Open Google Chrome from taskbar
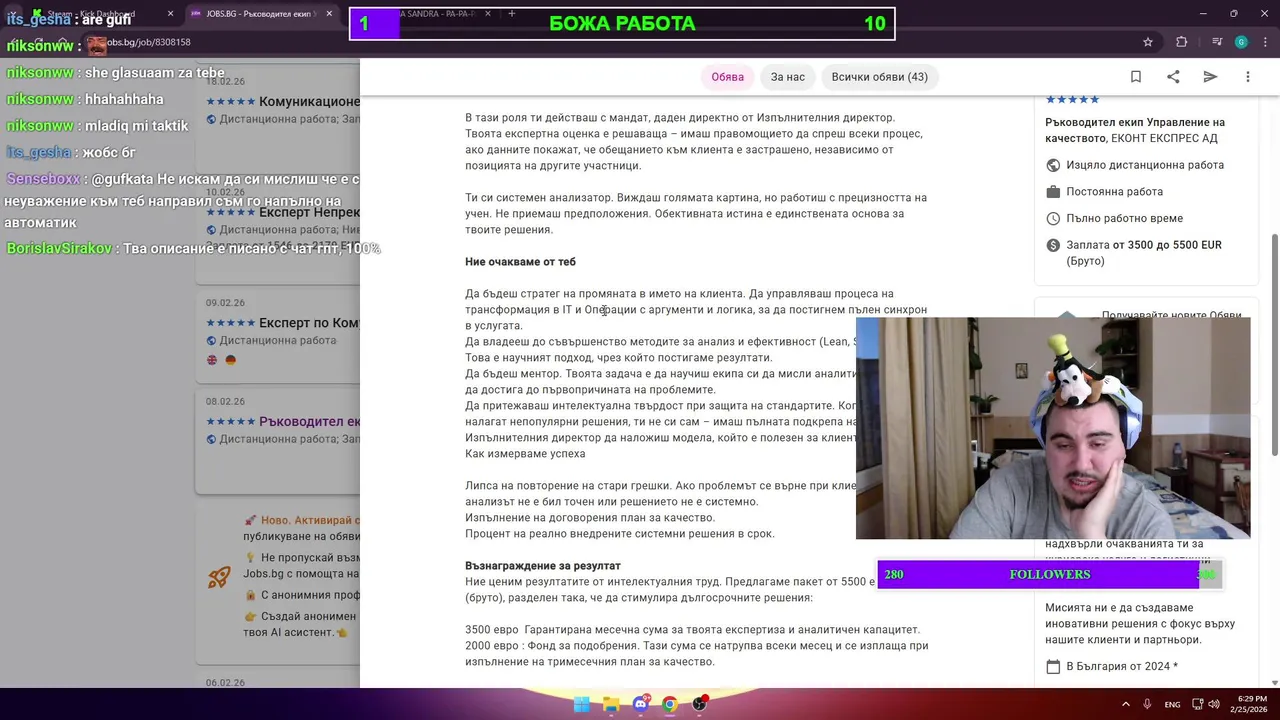 (x=670, y=704)
